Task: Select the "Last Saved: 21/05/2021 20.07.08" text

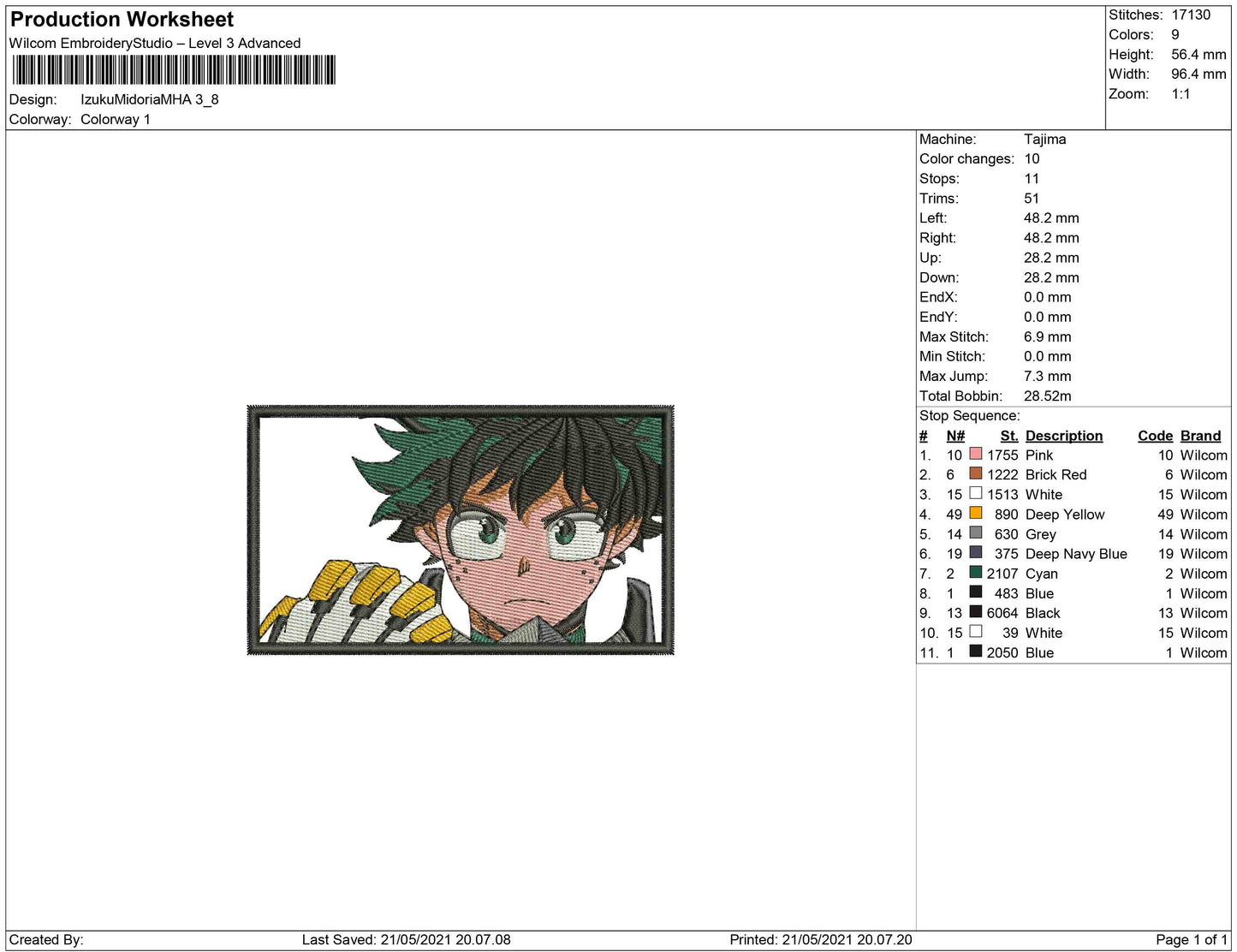Action: coord(407,939)
